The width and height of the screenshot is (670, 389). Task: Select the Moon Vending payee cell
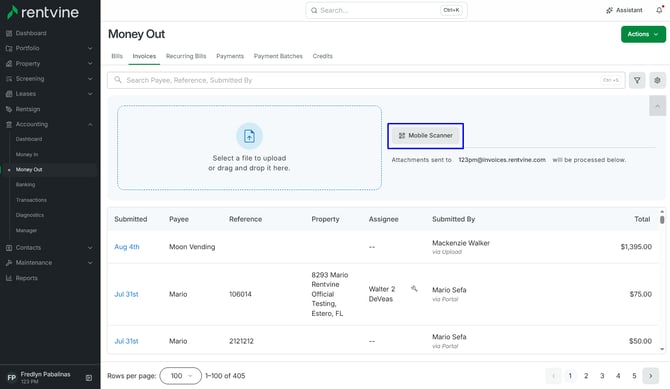pyautogui.click(x=192, y=247)
